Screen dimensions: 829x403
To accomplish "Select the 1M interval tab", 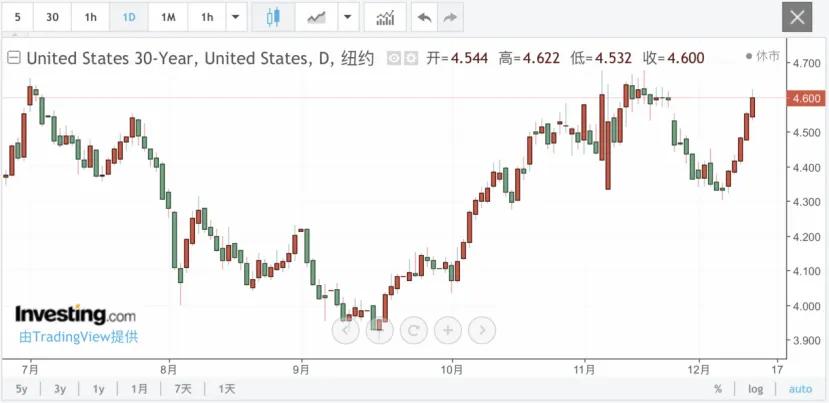I will (168, 17).
